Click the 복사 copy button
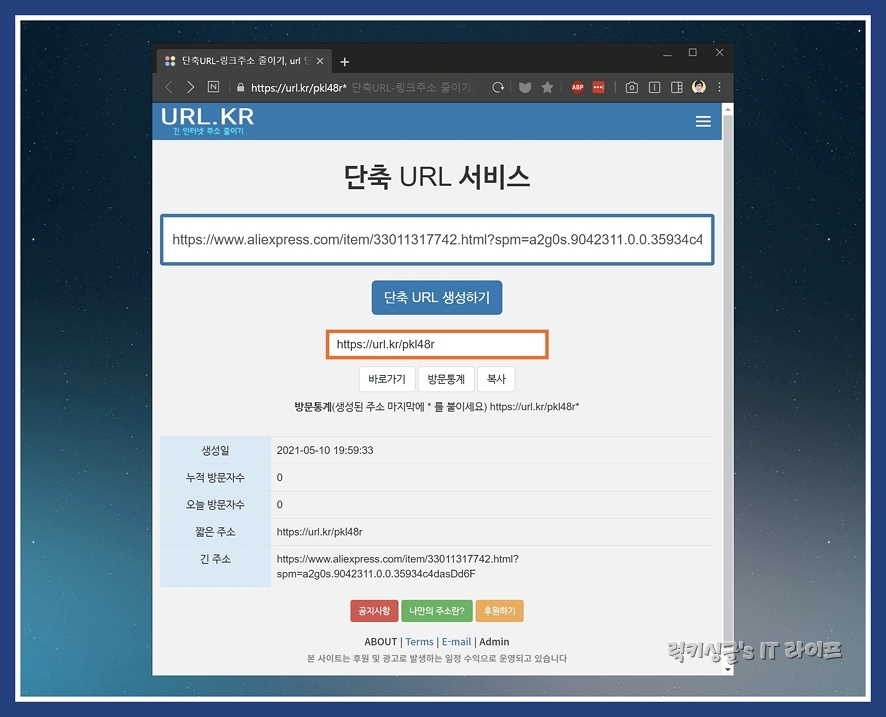 coord(495,378)
